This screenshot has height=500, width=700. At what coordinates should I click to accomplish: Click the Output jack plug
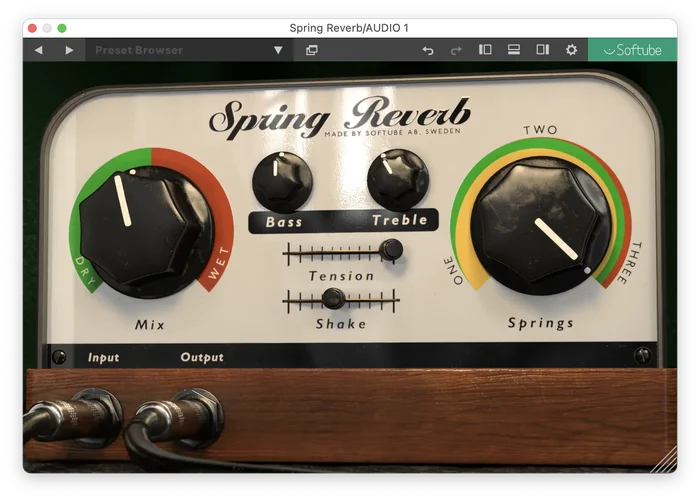(179, 420)
